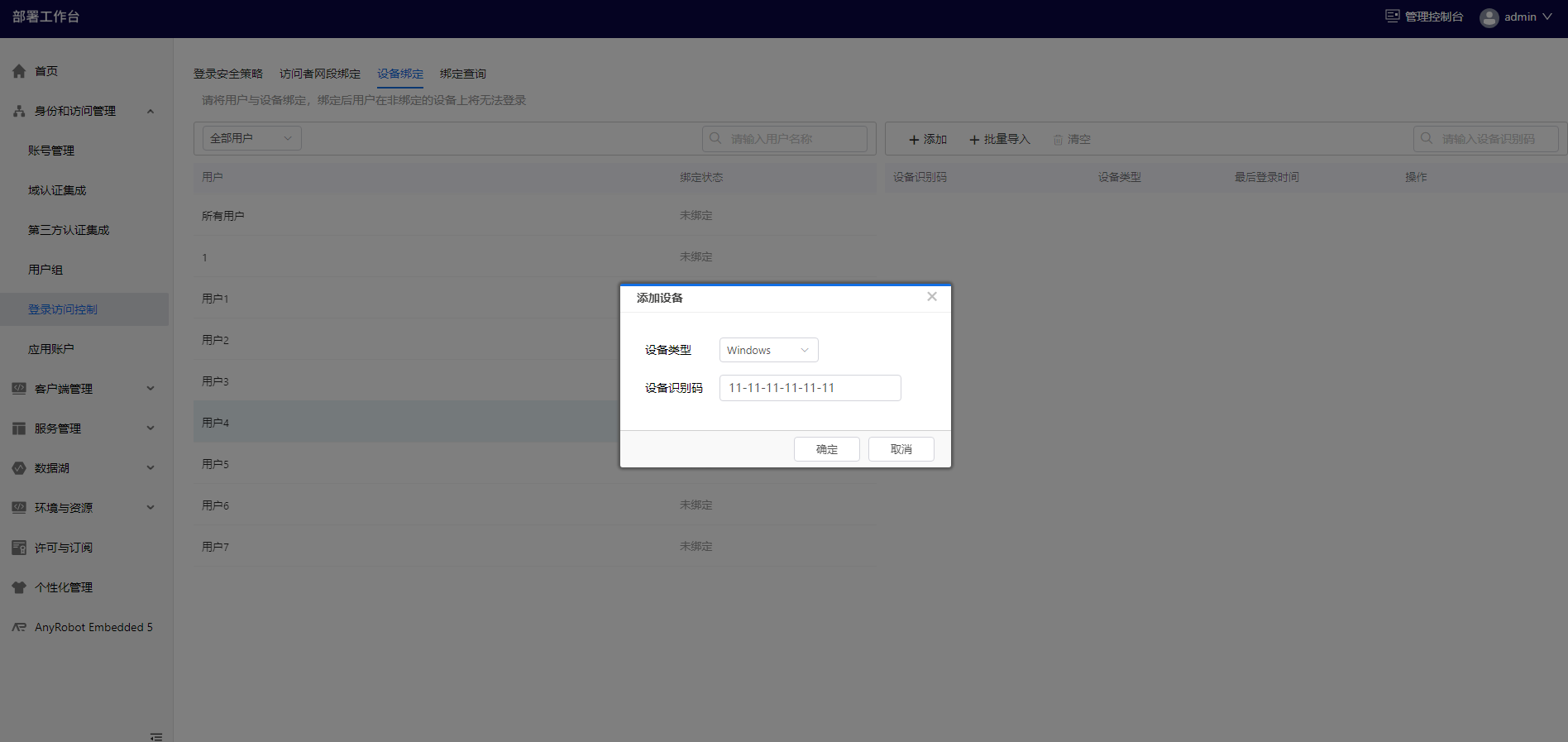Click the trash icon of 清空
The height and width of the screenshot is (742, 1568).
click(x=1058, y=140)
